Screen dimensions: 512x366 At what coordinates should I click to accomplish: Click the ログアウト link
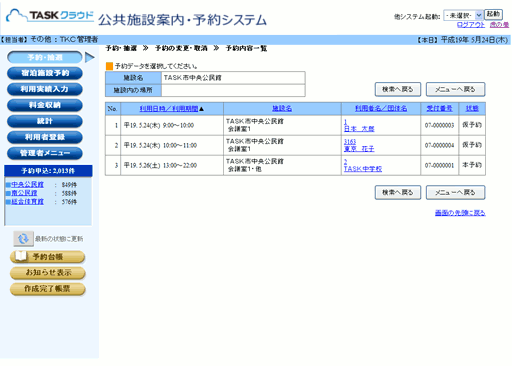[471, 25]
